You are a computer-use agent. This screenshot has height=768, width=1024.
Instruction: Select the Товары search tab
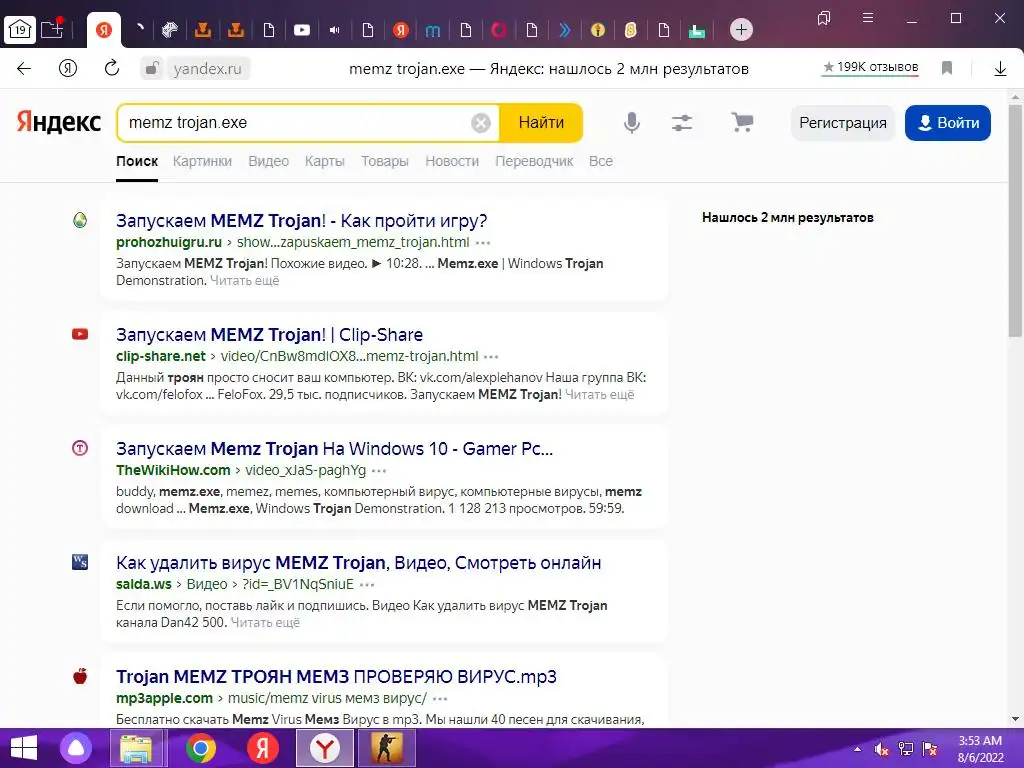(385, 161)
